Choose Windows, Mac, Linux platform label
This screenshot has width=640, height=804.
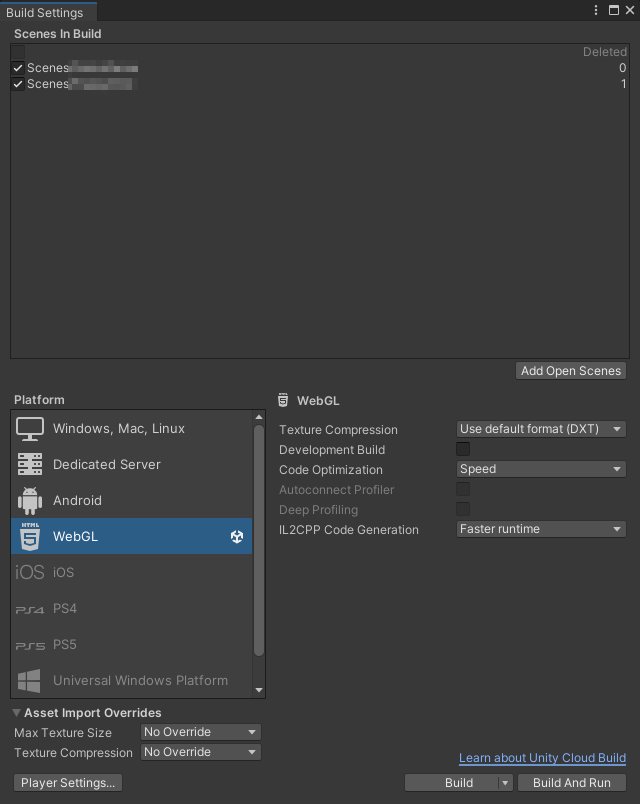(119, 429)
